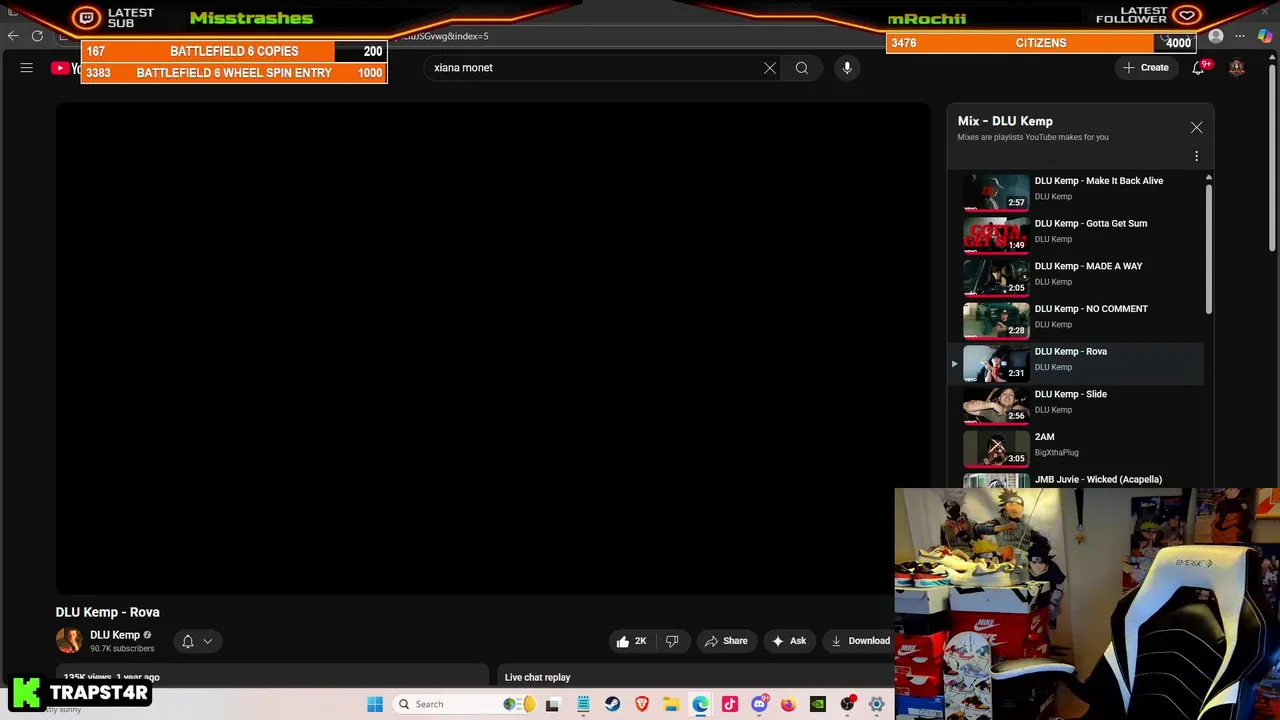
Task: Like the DLU Kemp - Rova video
Action: pyautogui.click(x=631, y=641)
